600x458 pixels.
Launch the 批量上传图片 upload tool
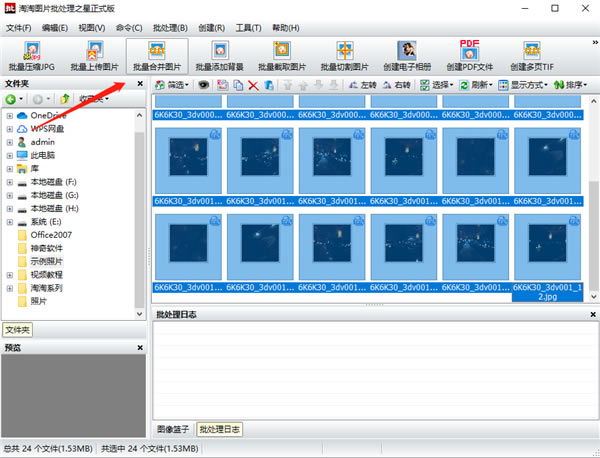pyautogui.click(x=95, y=56)
